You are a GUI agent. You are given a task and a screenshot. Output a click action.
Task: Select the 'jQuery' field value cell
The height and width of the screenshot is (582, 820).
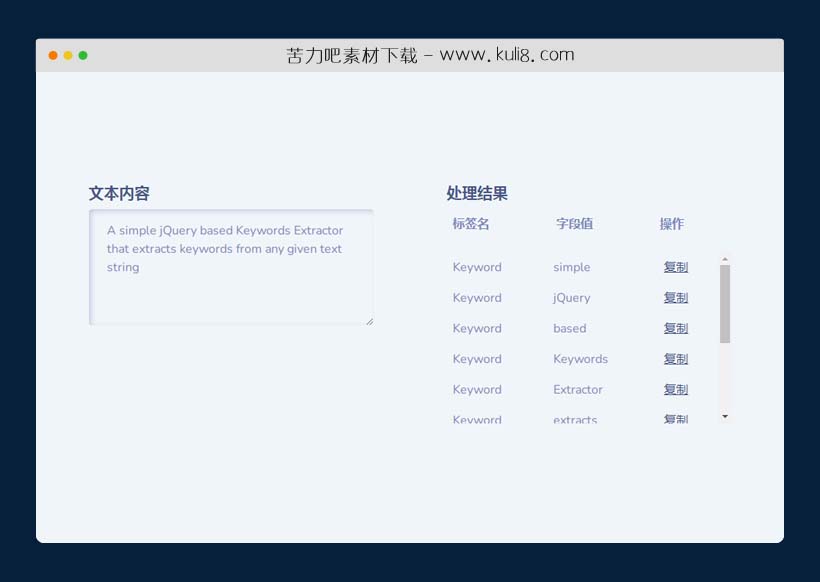tap(572, 298)
